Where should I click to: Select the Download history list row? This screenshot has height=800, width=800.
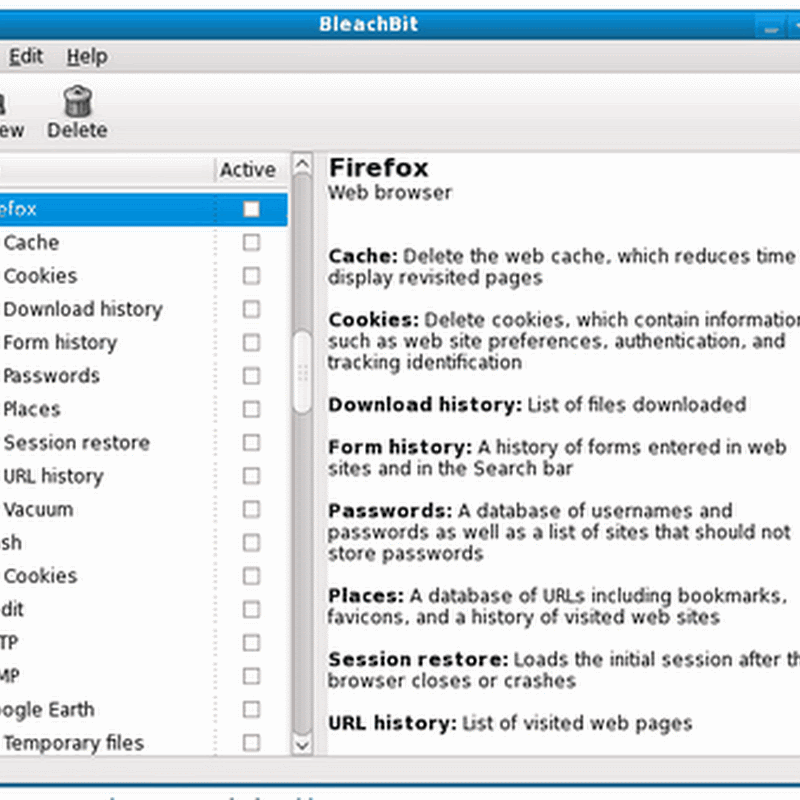(x=144, y=309)
